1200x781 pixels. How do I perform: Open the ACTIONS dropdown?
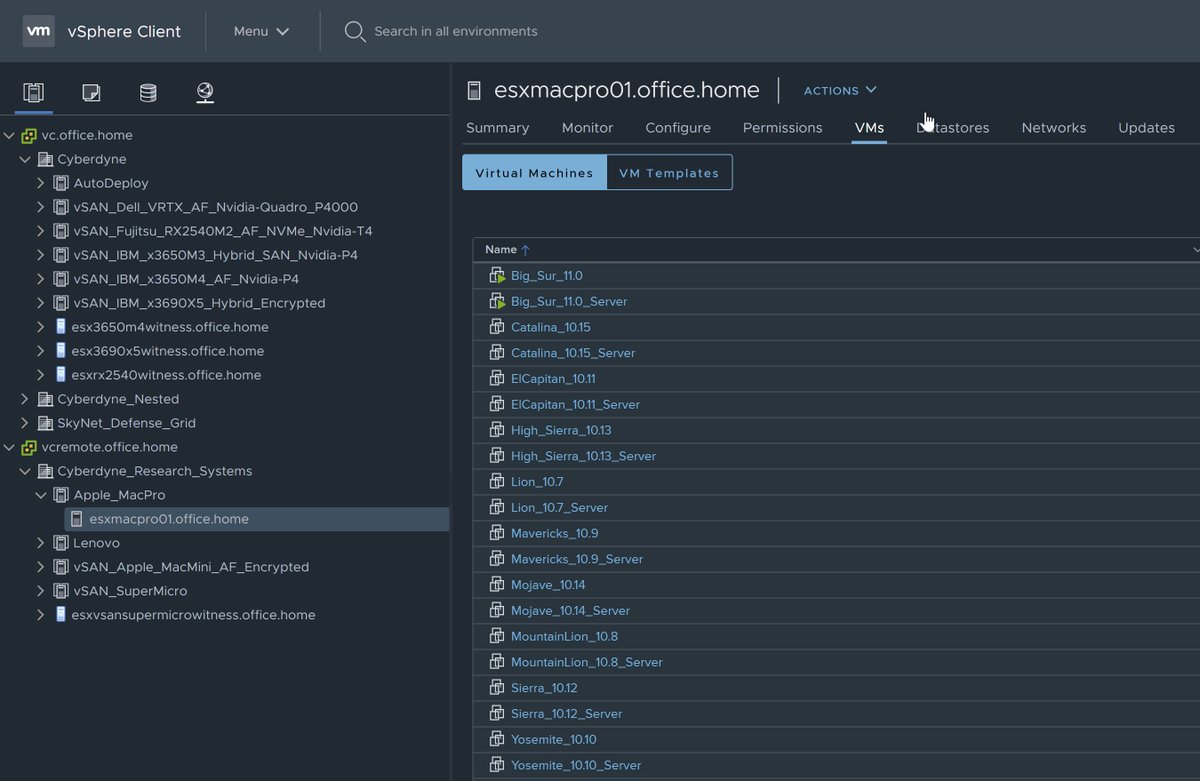[x=840, y=90]
